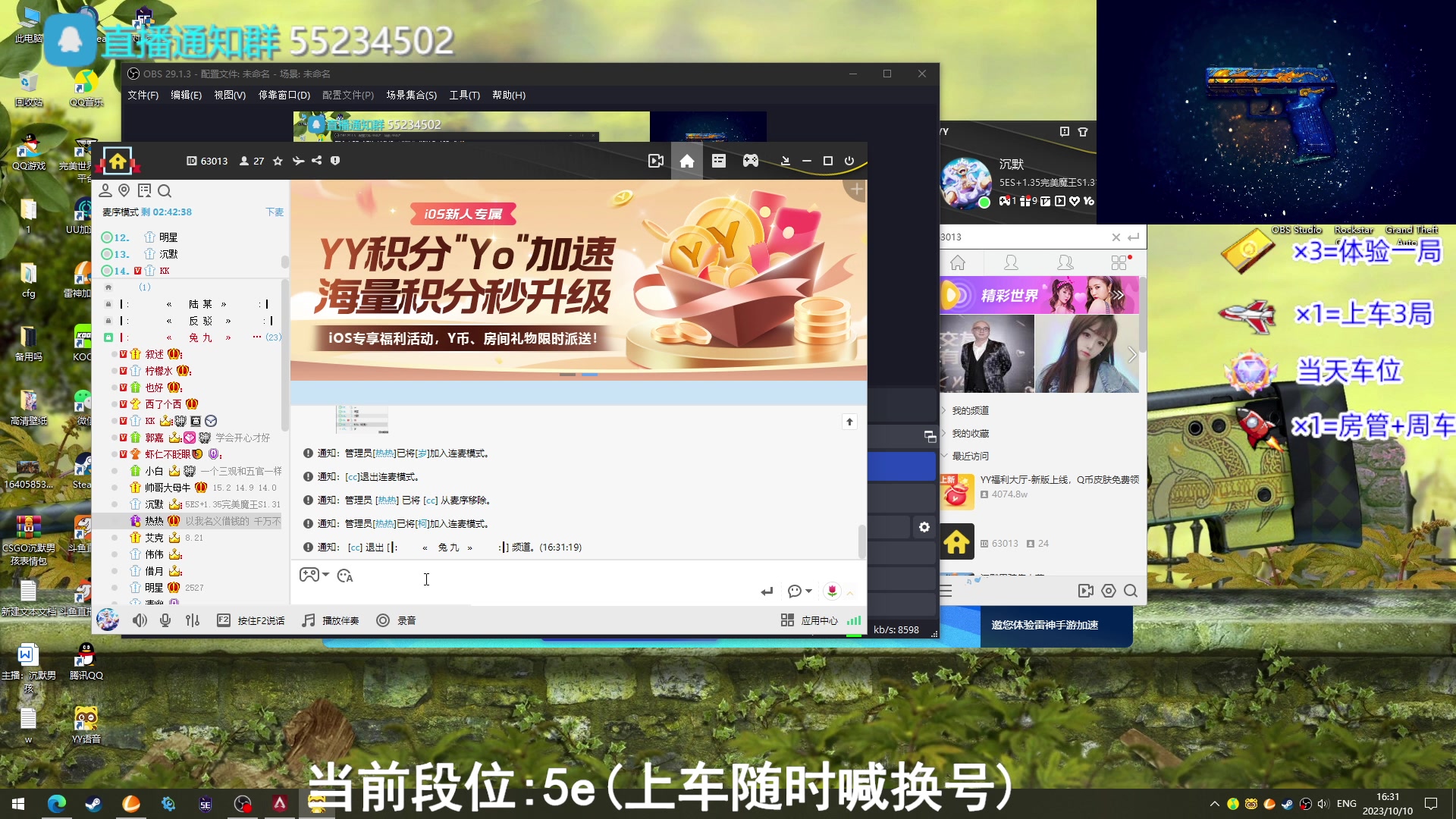Click the report shield icon in channel header
This screenshot has width=1456, height=819.
(x=335, y=161)
